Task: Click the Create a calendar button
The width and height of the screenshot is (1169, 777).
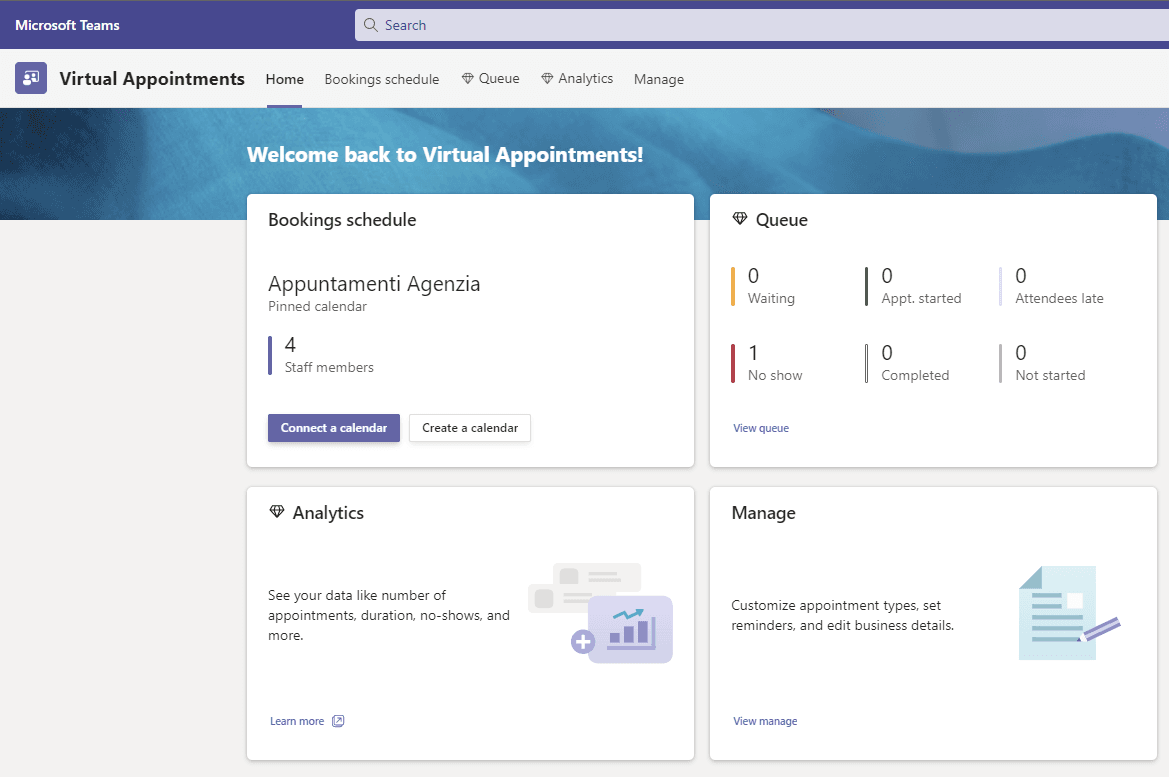Action: (470, 428)
